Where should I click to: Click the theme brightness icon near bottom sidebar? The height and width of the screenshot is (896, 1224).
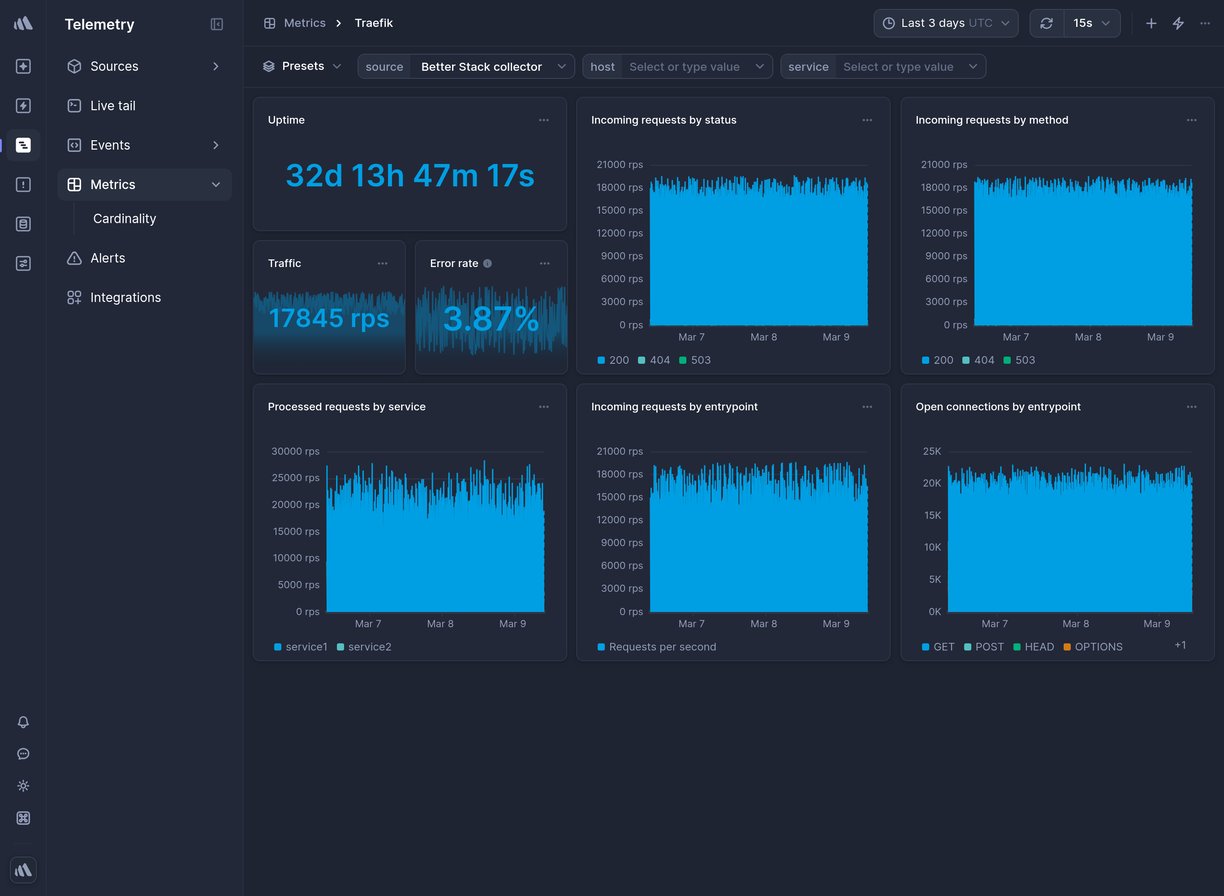(x=23, y=786)
